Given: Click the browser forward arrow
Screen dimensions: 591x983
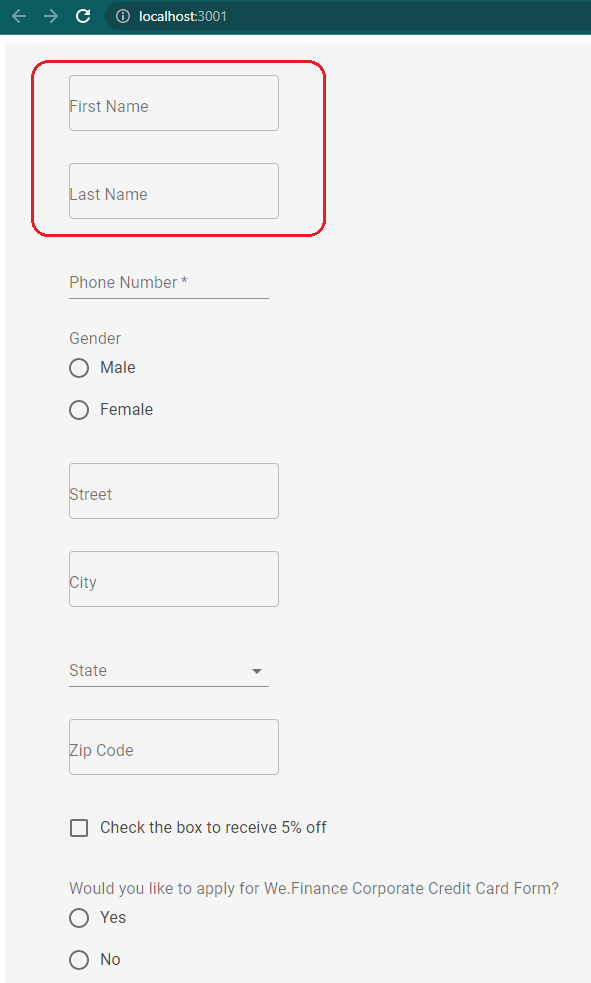Looking at the screenshot, I should coord(51,16).
